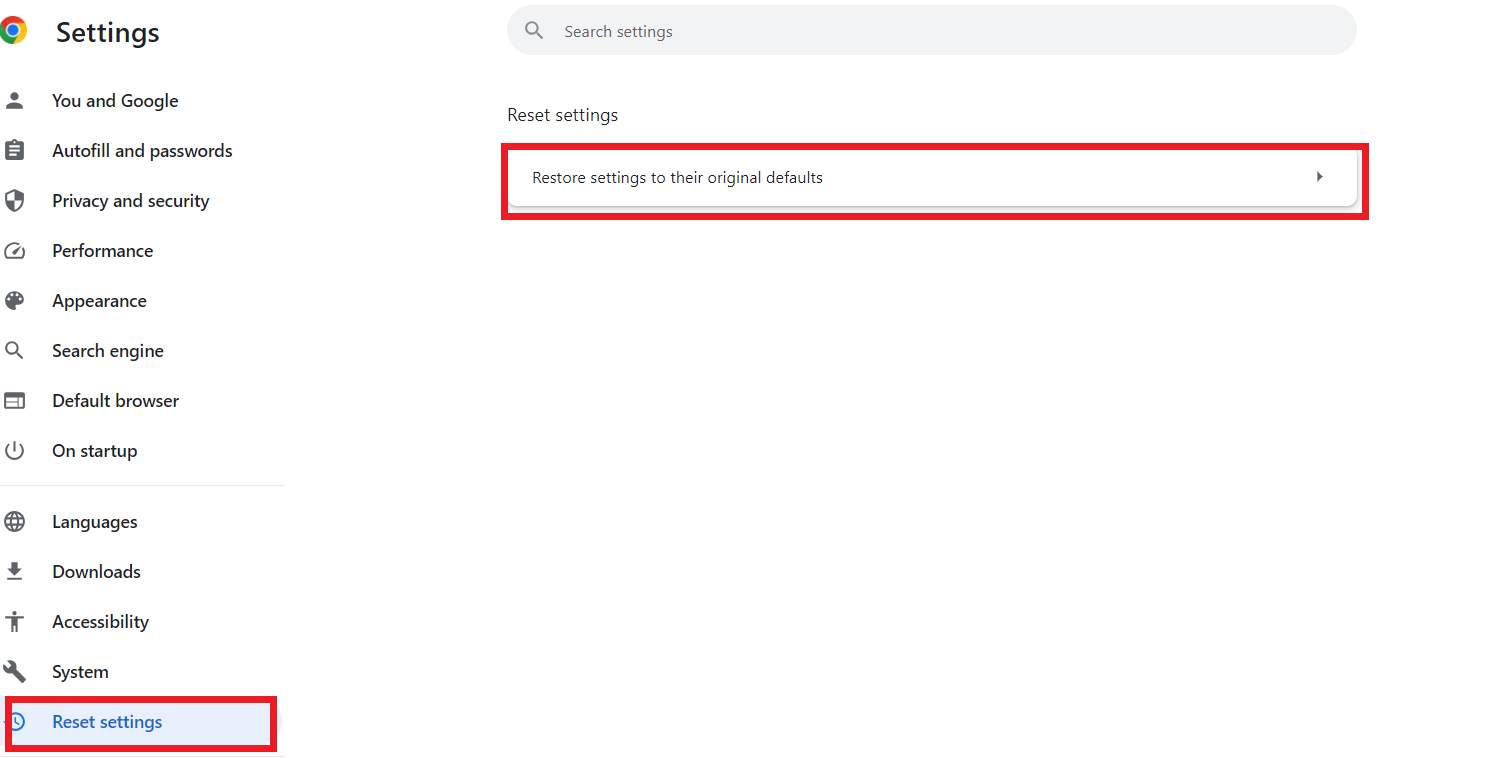Go to System settings
The image size is (1512, 758).
(81, 671)
